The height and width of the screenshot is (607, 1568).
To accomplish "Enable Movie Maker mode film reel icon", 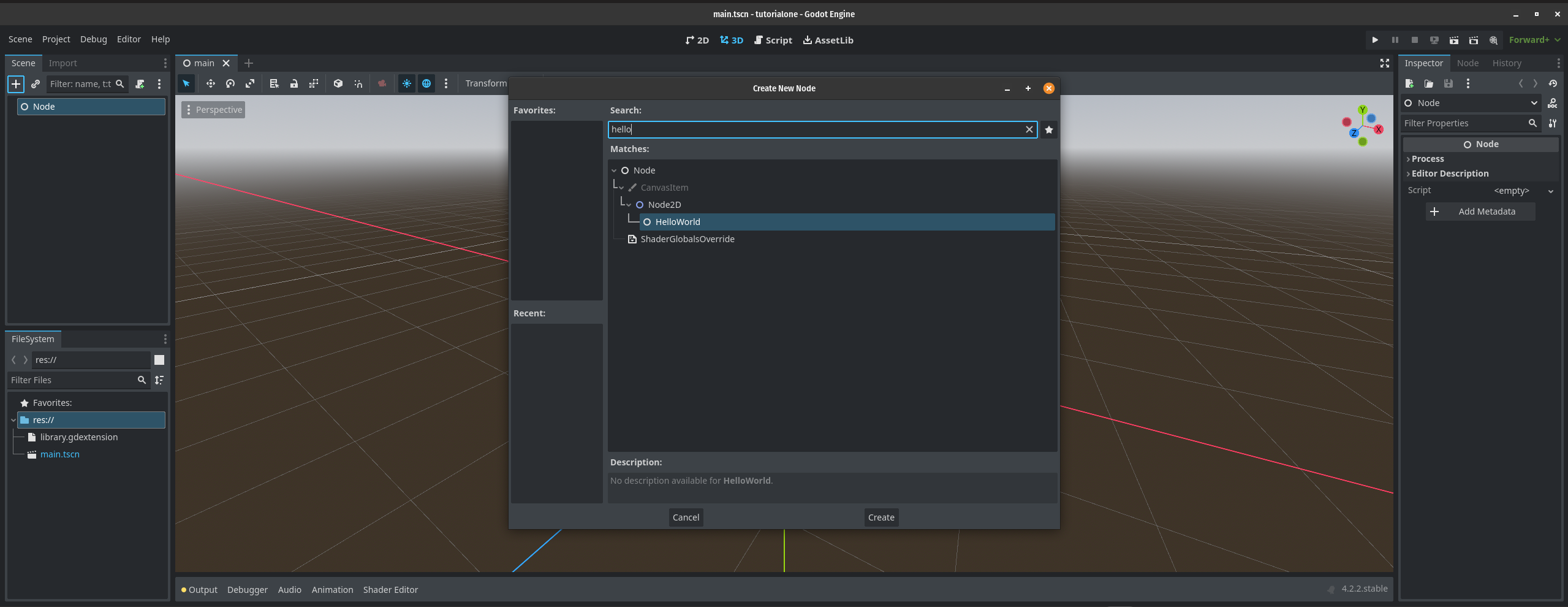I will click(x=1494, y=40).
